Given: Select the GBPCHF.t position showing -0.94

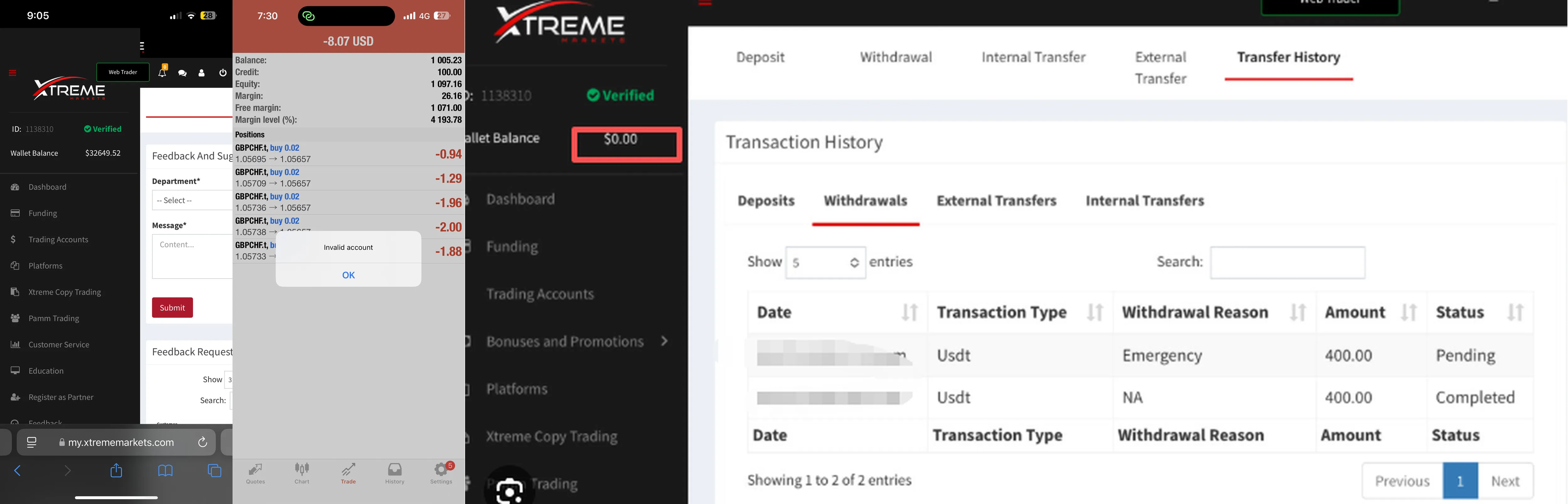Looking at the screenshot, I should point(349,153).
